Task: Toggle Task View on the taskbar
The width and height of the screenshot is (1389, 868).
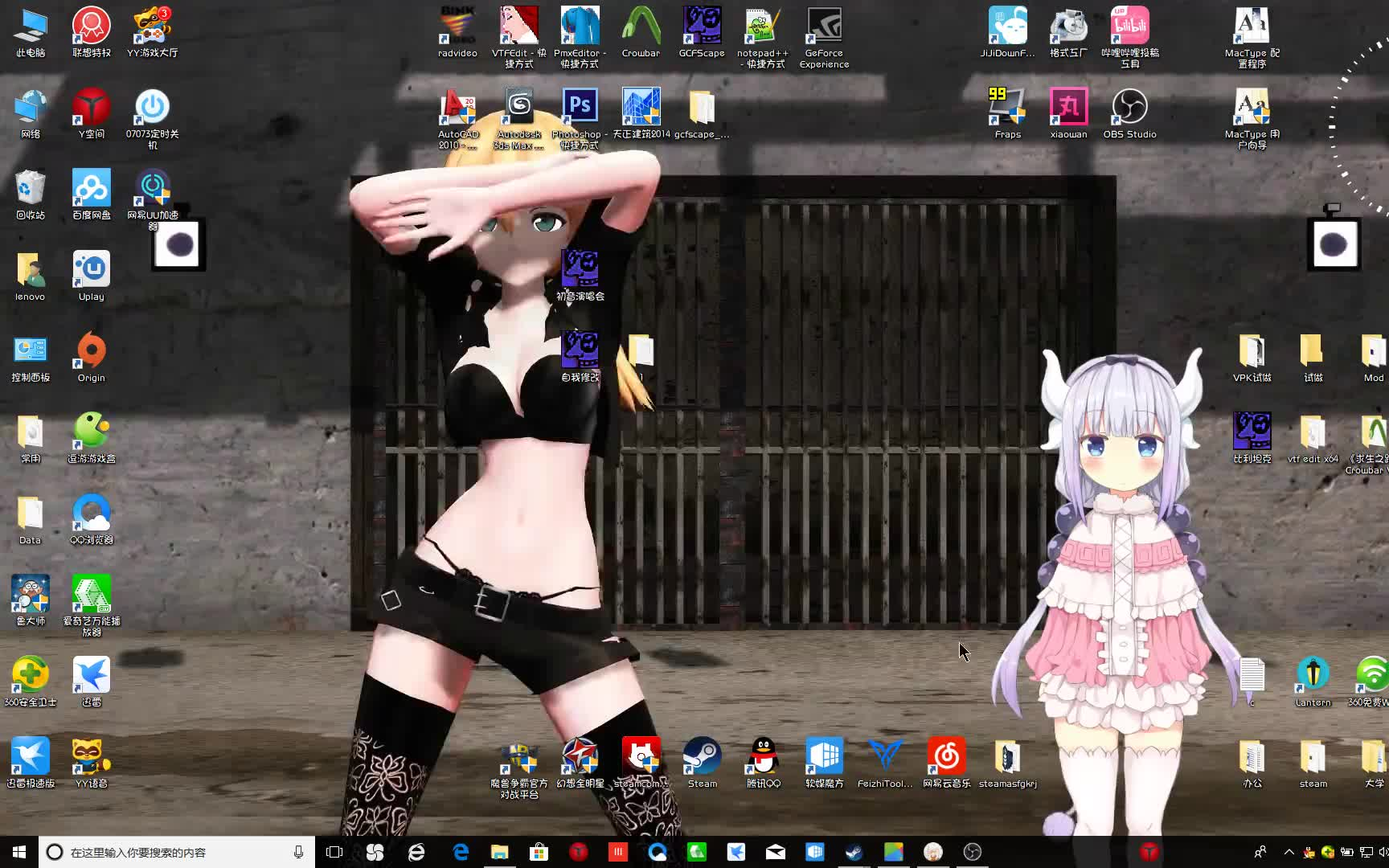Action: pos(334,852)
